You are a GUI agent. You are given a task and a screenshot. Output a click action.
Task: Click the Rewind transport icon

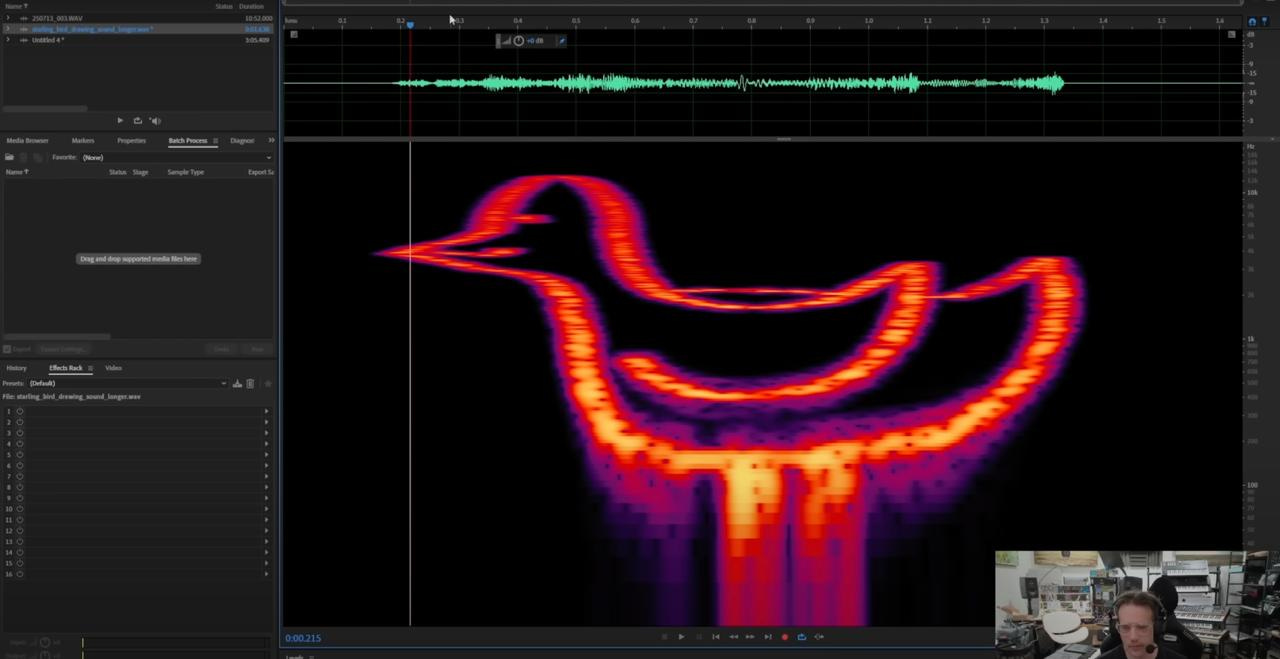(733, 637)
